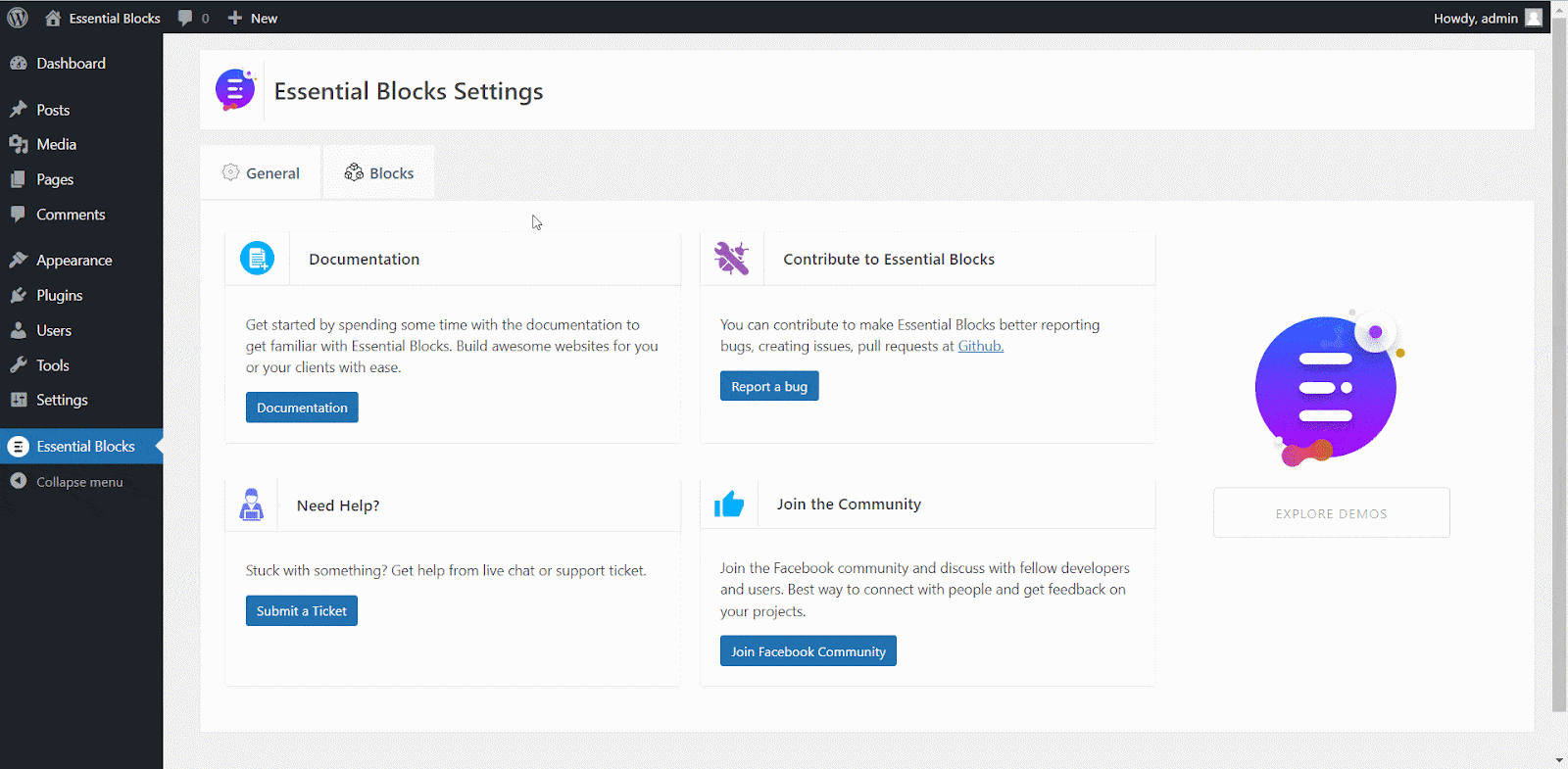Click the Contribute card bug icon
The height and width of the screenshot is (769, 1568).
731,259
